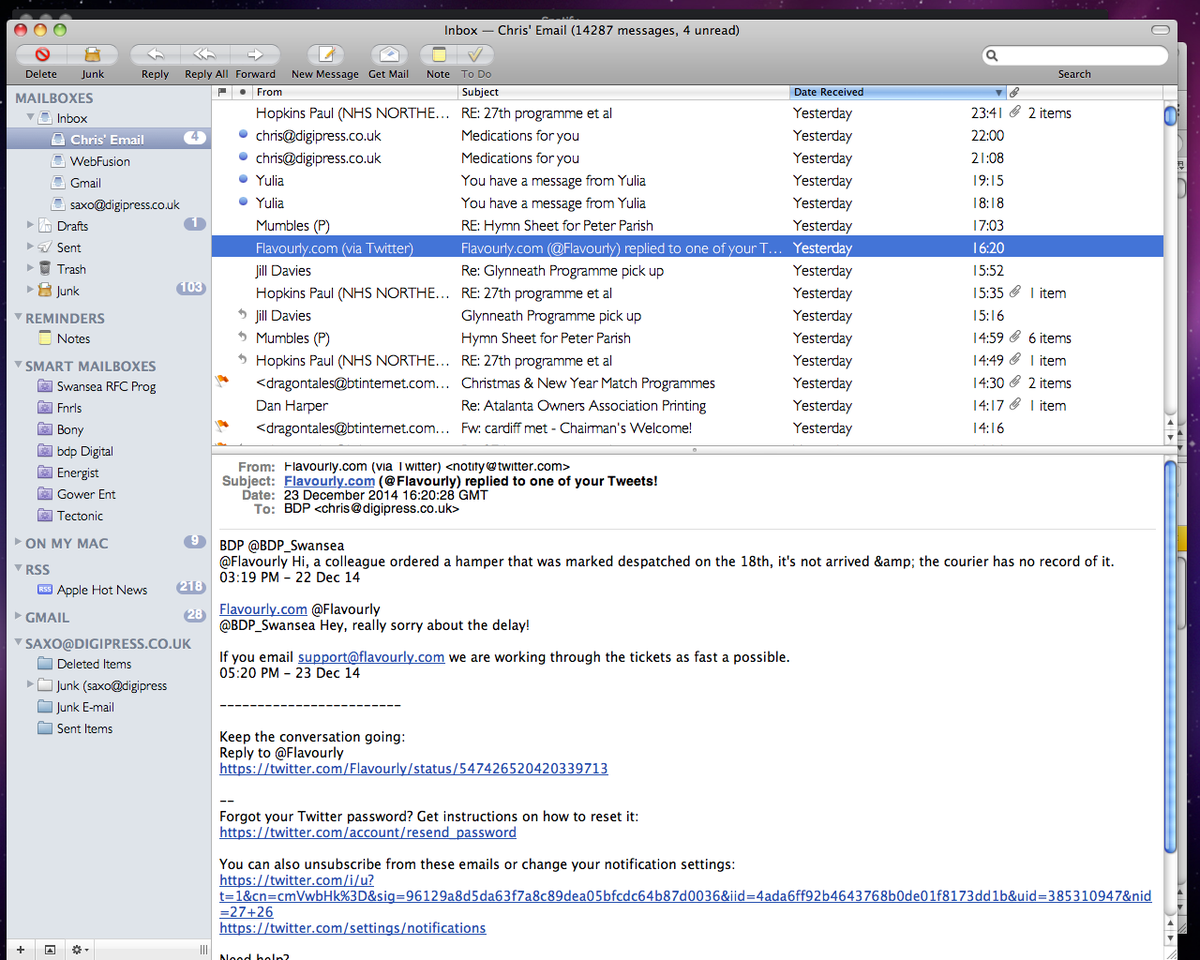Open the support@flavourly.com email link
The image size is (1200, 960).
[x=371, y=657]
